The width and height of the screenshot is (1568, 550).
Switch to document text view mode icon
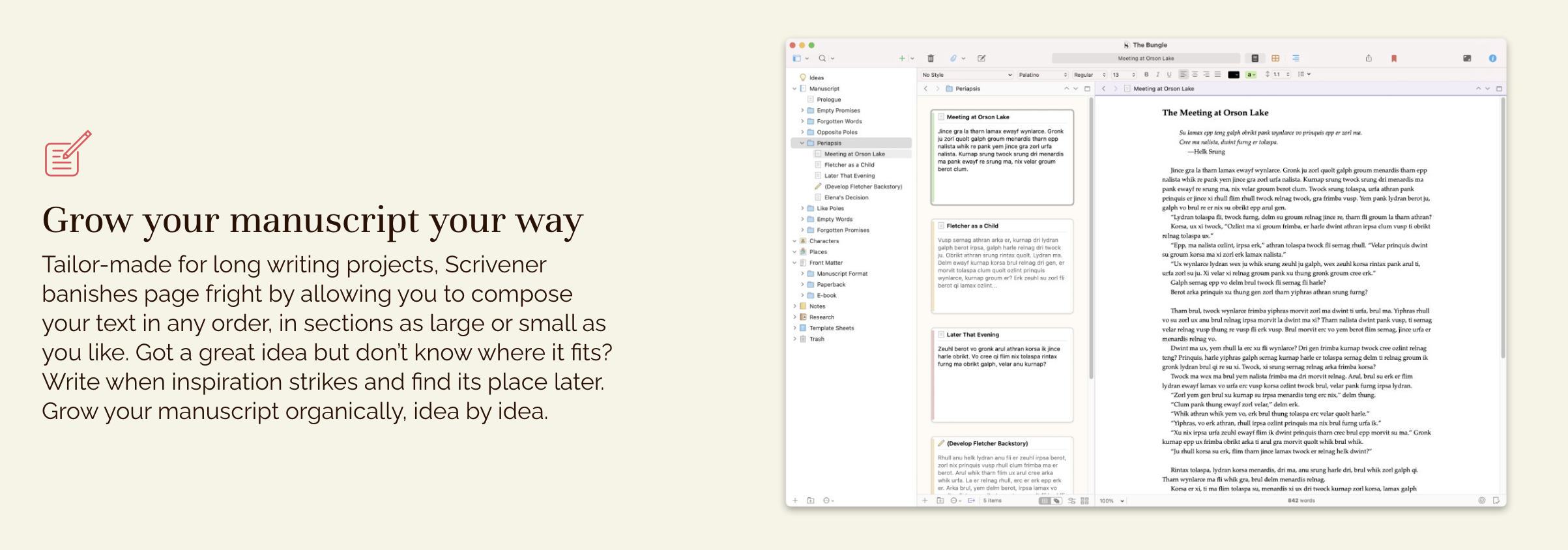(1255, 59)
